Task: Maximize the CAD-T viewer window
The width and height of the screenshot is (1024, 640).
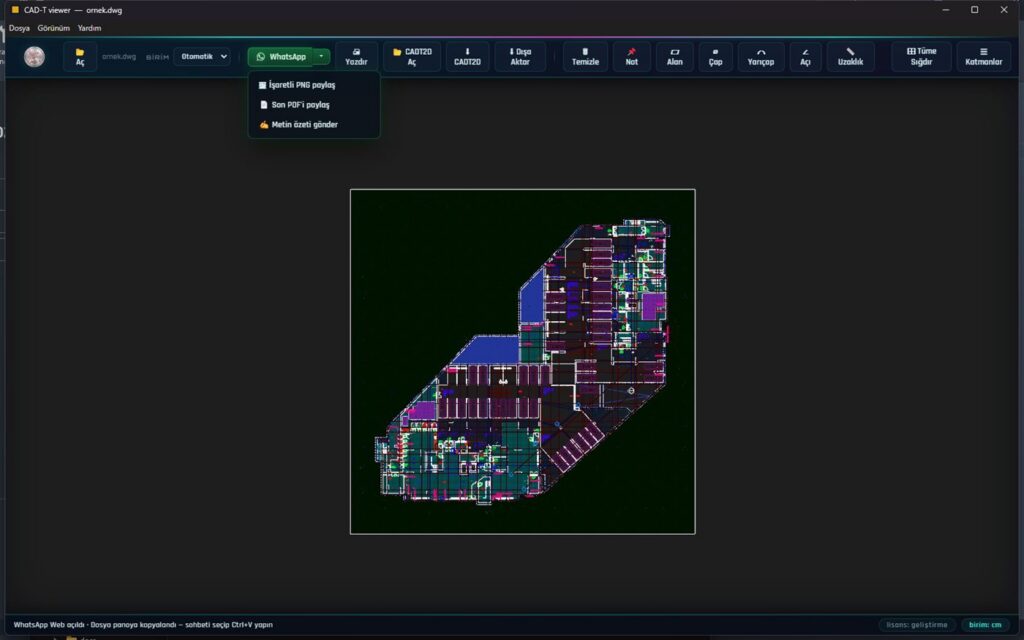Action: (x=974, y=10)
